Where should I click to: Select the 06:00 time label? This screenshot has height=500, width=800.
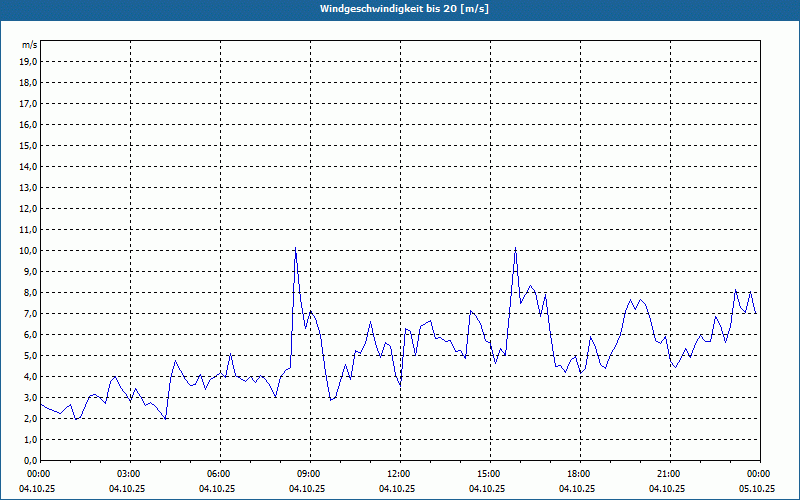(218, 474)
